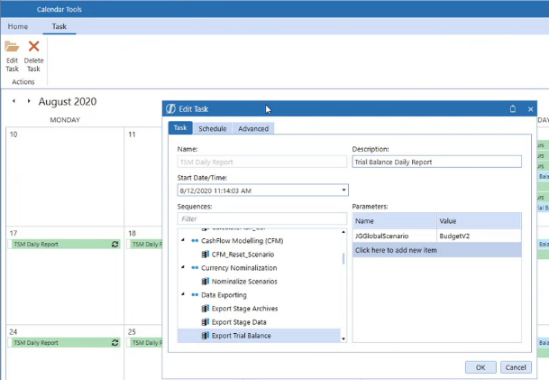Viewport: 549px width, 380px height.
Task: Select TSM Daily task on August 25
Action: click(145, 343)
